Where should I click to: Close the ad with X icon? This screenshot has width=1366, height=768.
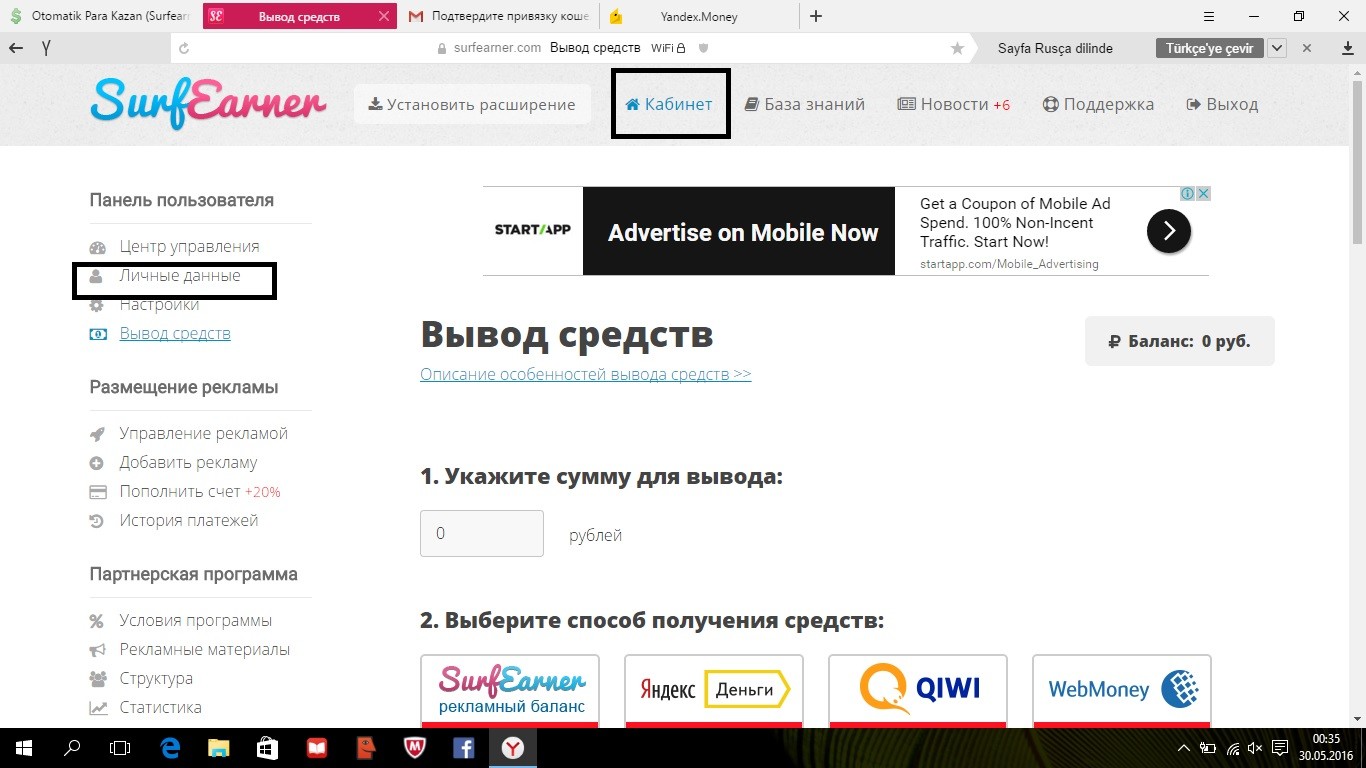point(1204,194)
